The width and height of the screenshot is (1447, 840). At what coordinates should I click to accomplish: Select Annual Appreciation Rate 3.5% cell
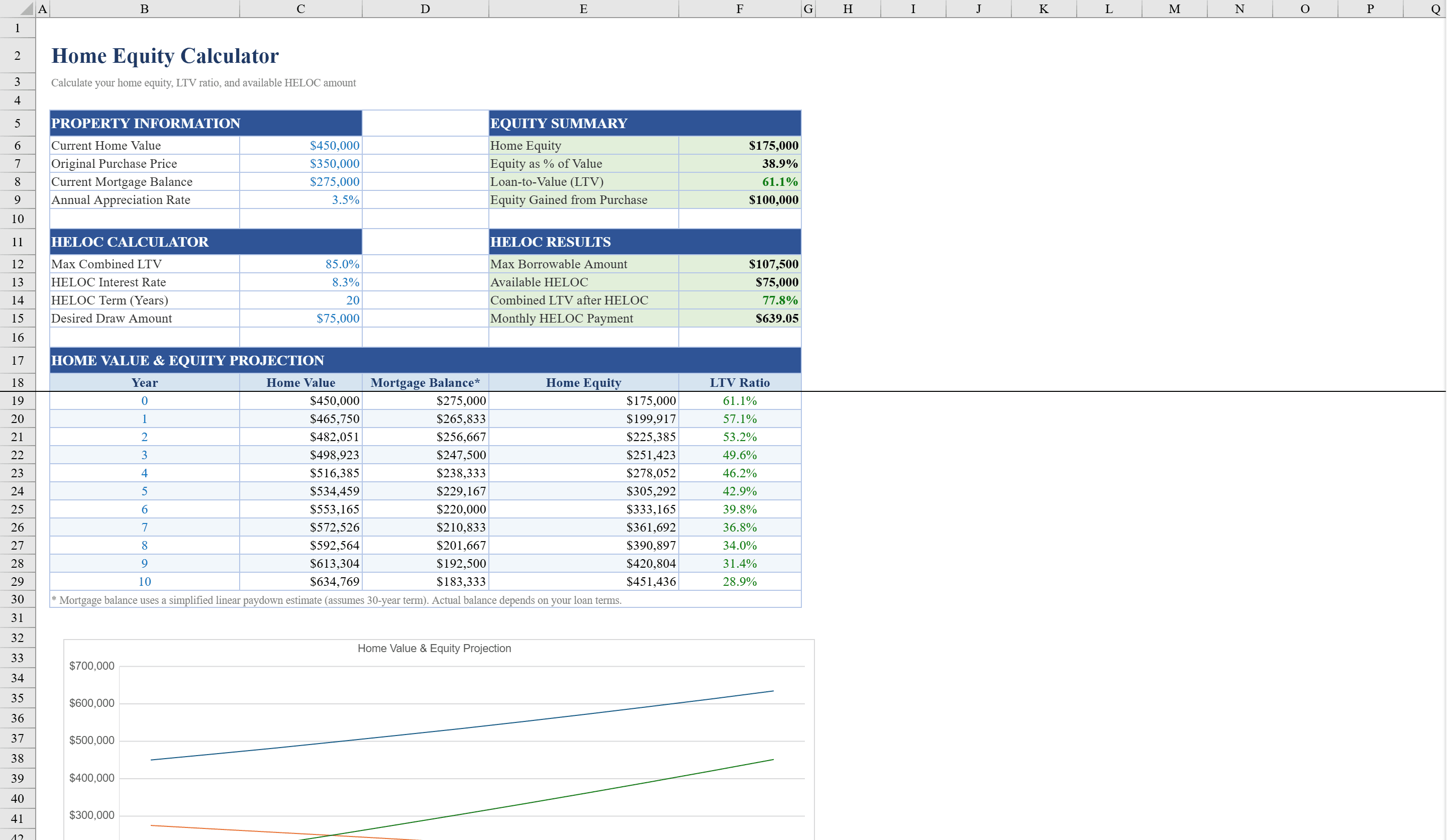301,200
